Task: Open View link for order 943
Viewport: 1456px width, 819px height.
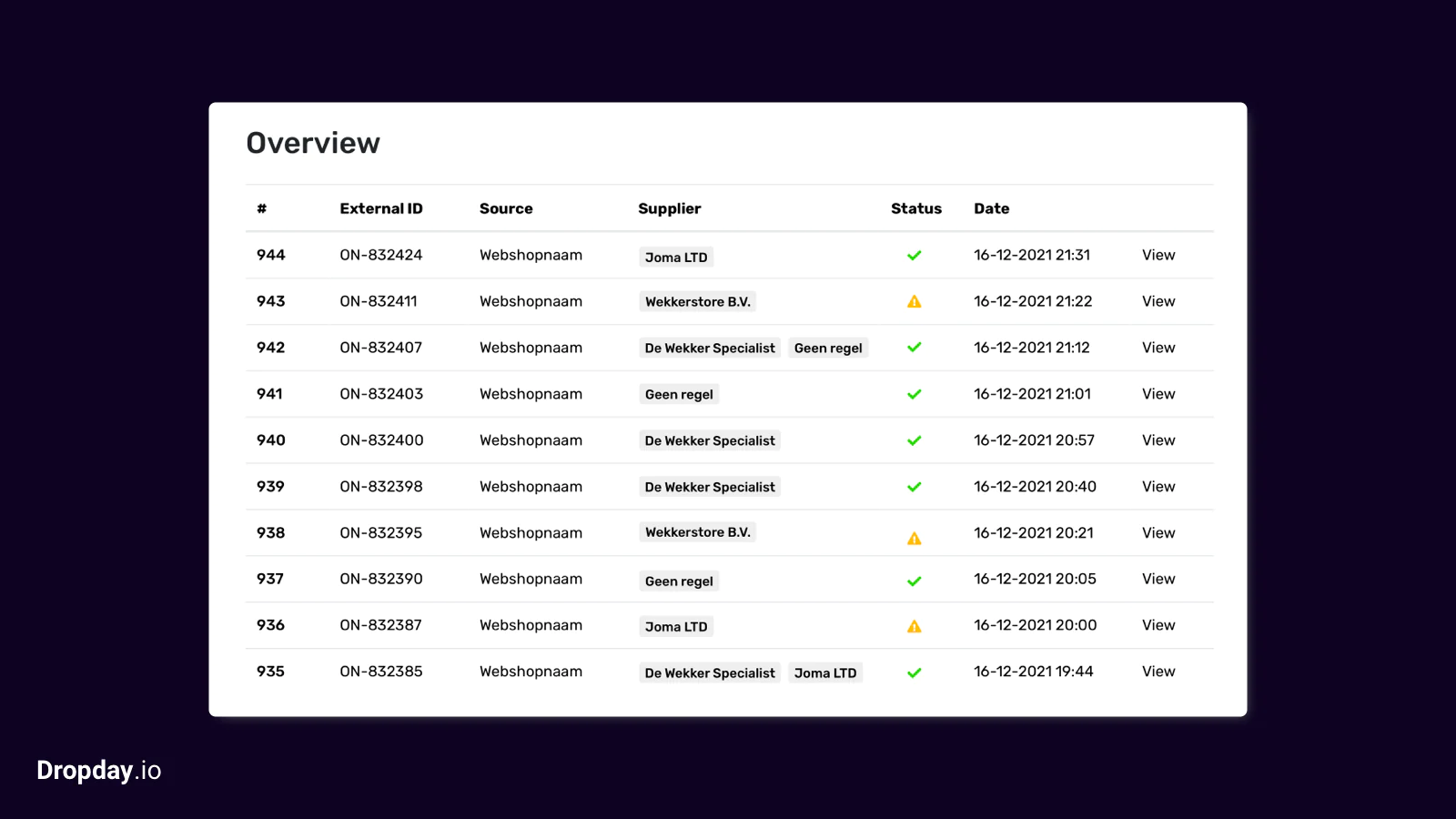Action: [1158, 301]
